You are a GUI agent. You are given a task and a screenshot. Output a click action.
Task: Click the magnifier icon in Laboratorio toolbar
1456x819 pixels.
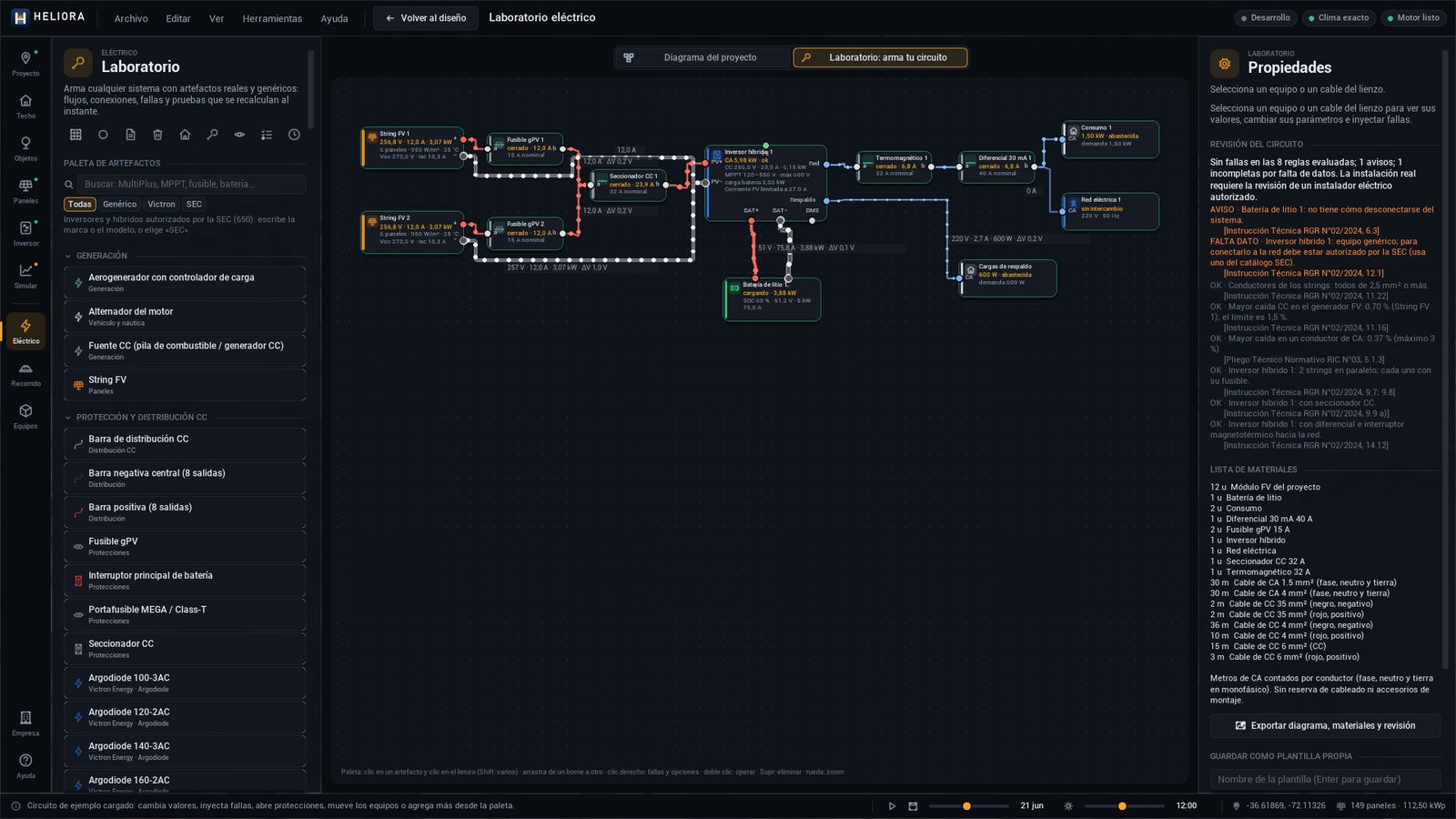212,135
